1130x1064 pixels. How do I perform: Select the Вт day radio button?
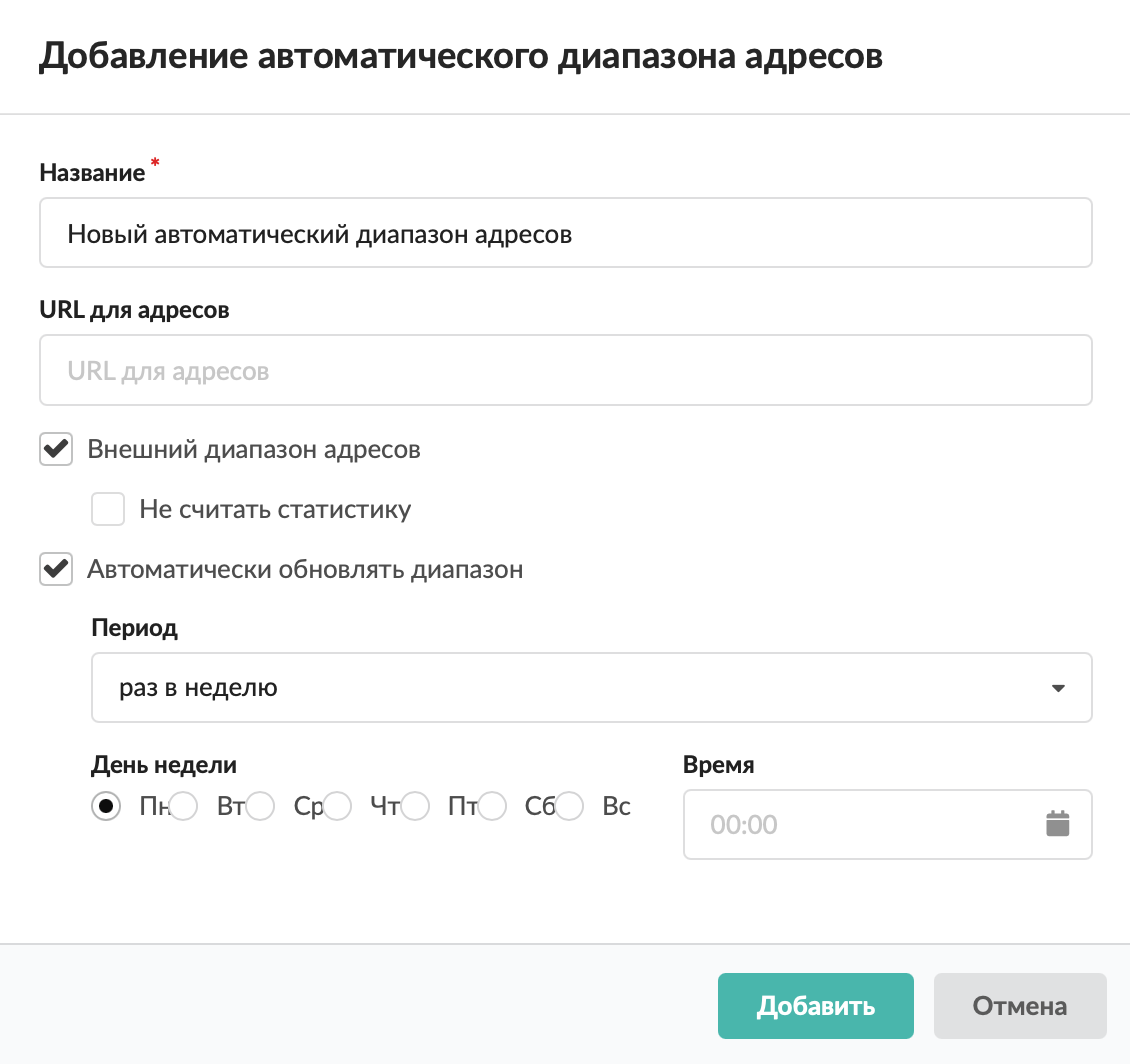184,806
